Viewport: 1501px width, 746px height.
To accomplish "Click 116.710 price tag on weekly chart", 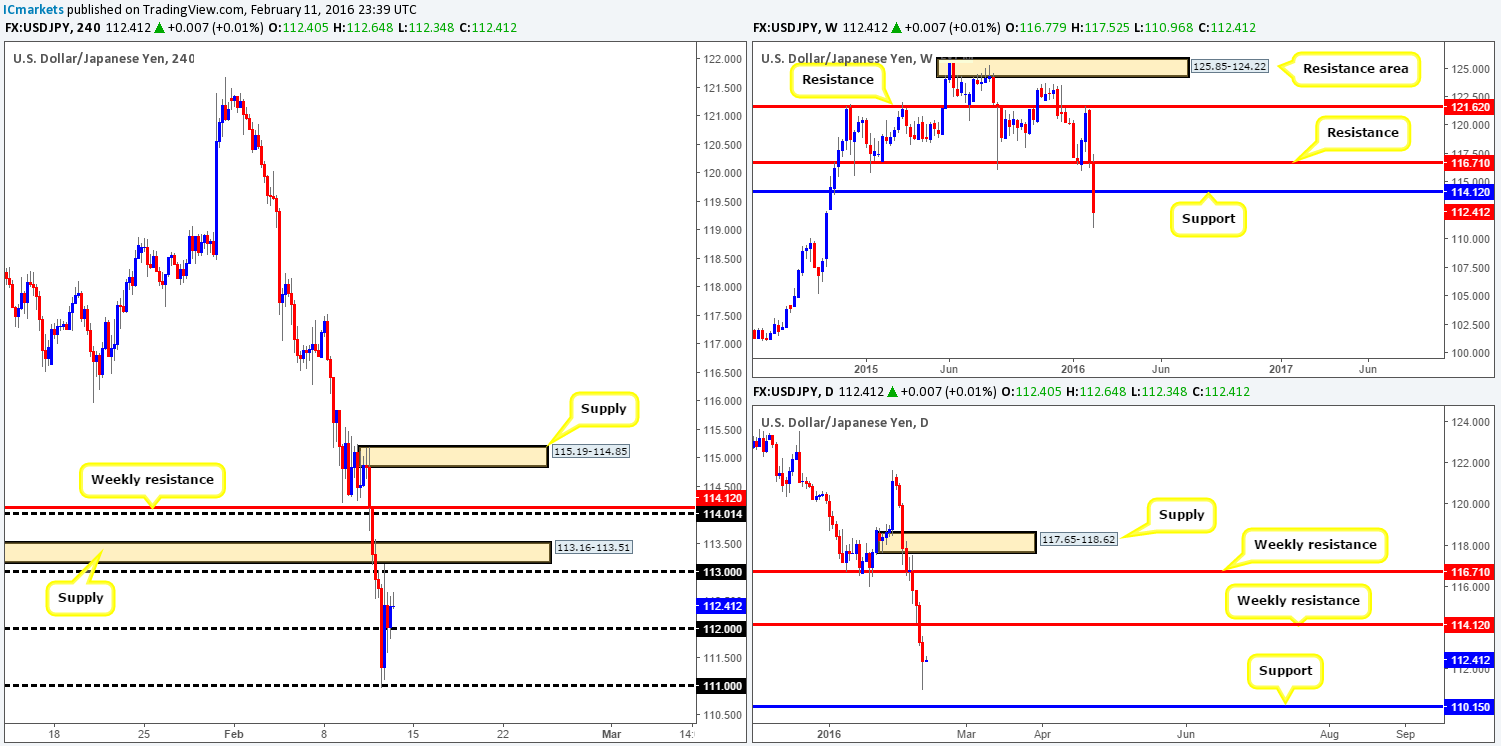I will [1468, 161].
